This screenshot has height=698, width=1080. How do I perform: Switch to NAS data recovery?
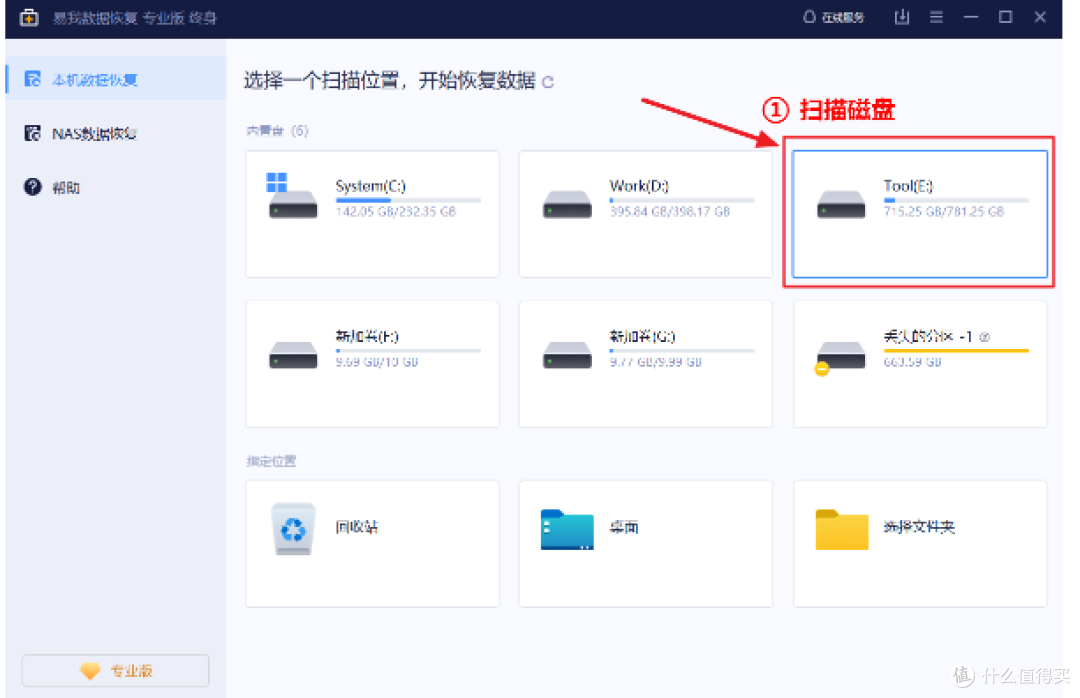pos(116,133)
